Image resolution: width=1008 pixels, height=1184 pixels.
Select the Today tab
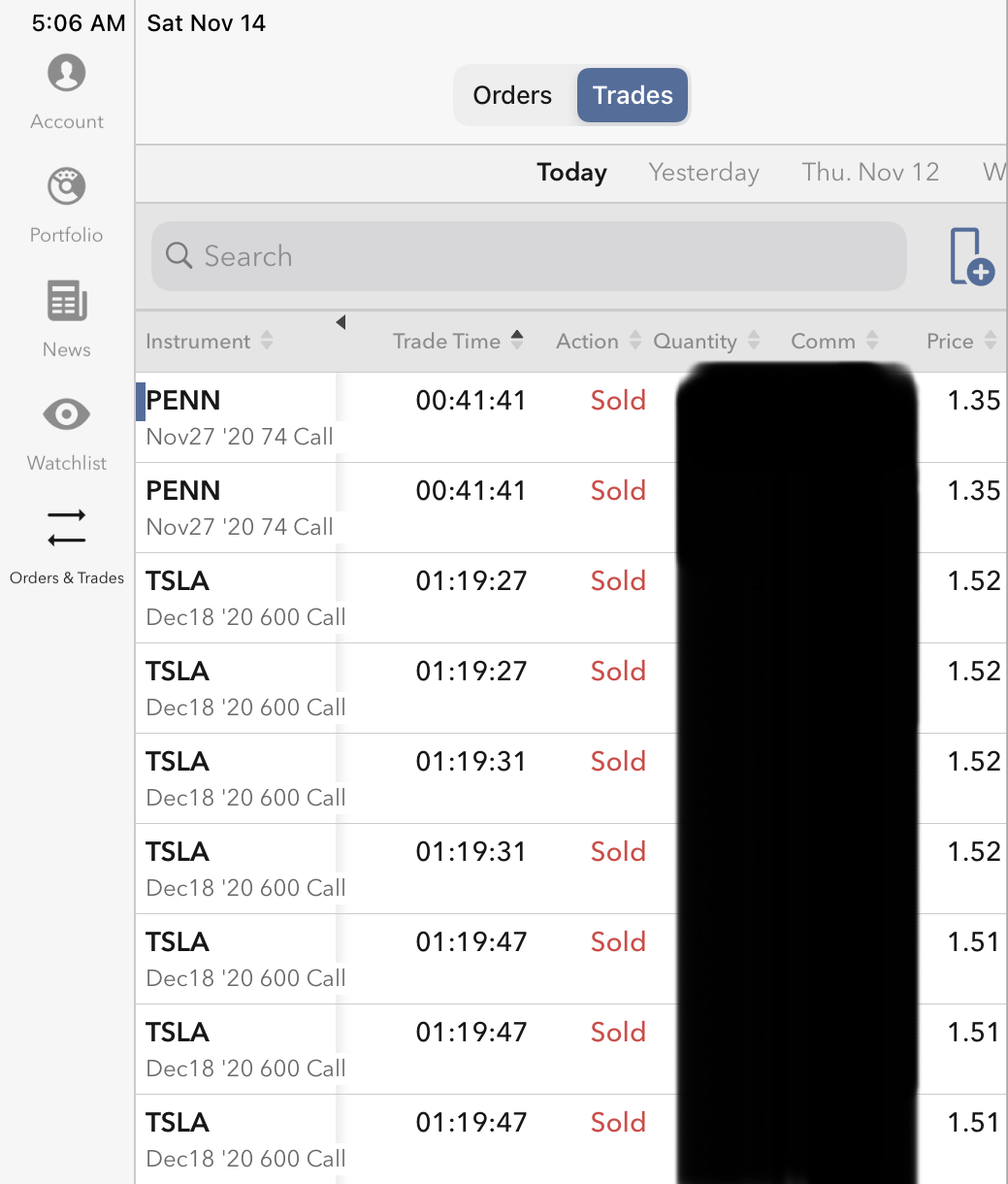pos(571,173)
